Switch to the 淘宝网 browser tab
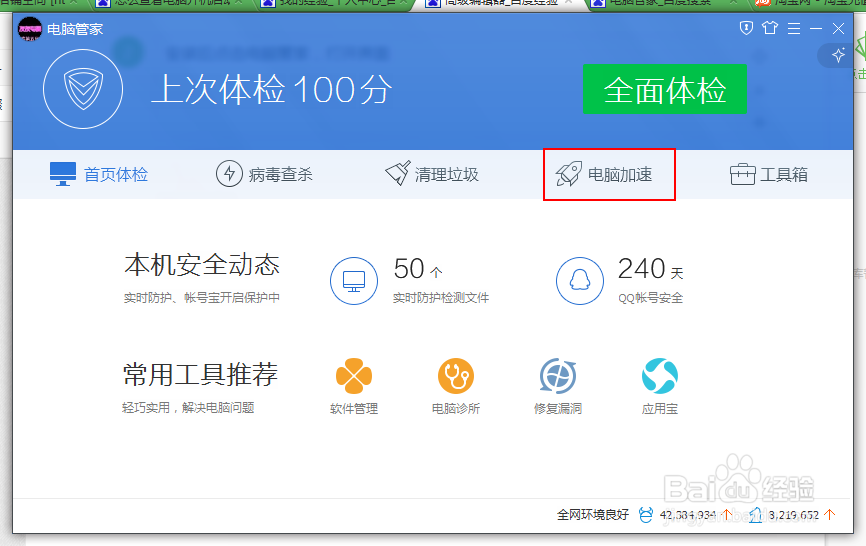This screenshot has width=866, height=546. (x=811, y=3)
